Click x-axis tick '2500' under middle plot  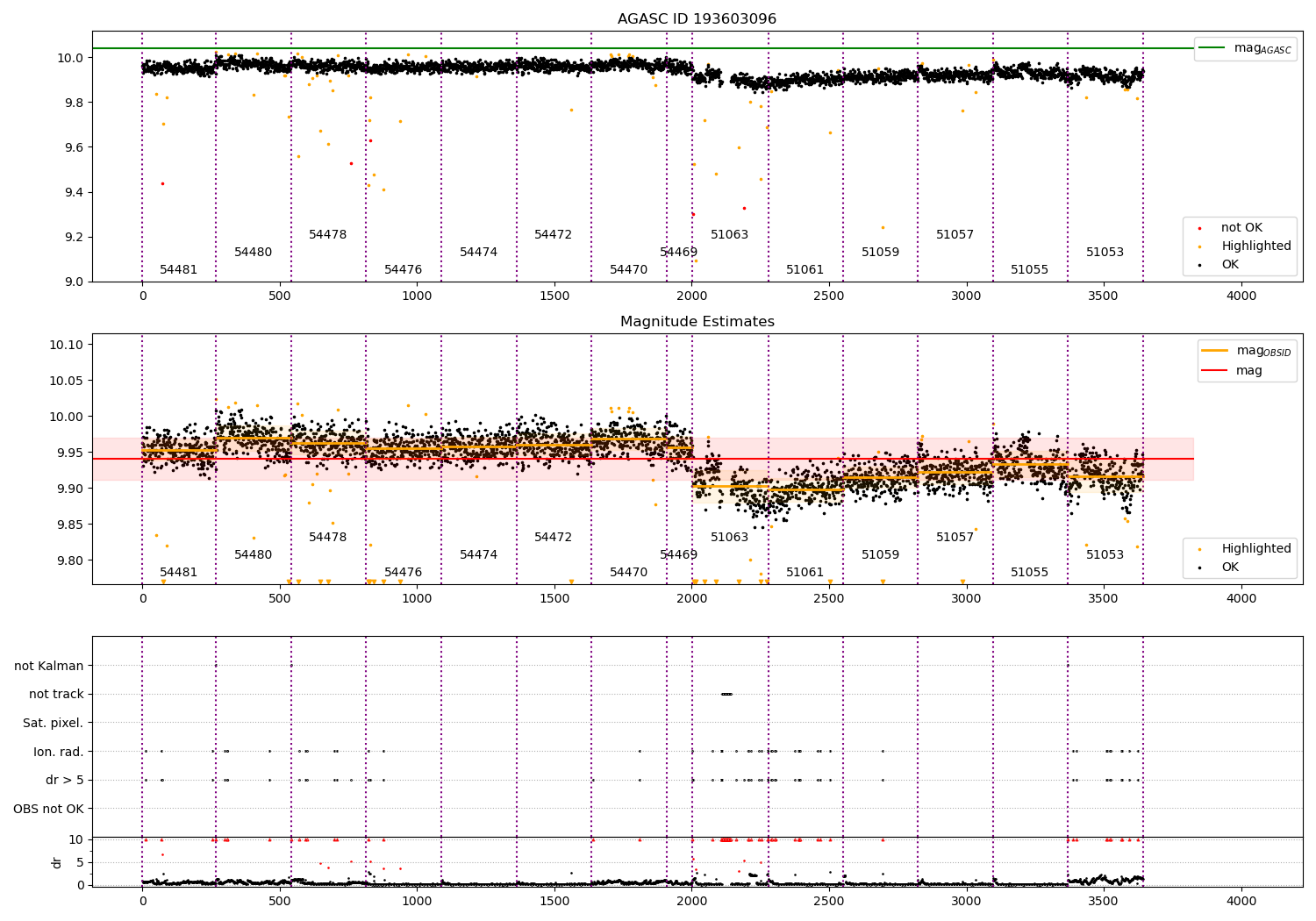click(829, 599)
